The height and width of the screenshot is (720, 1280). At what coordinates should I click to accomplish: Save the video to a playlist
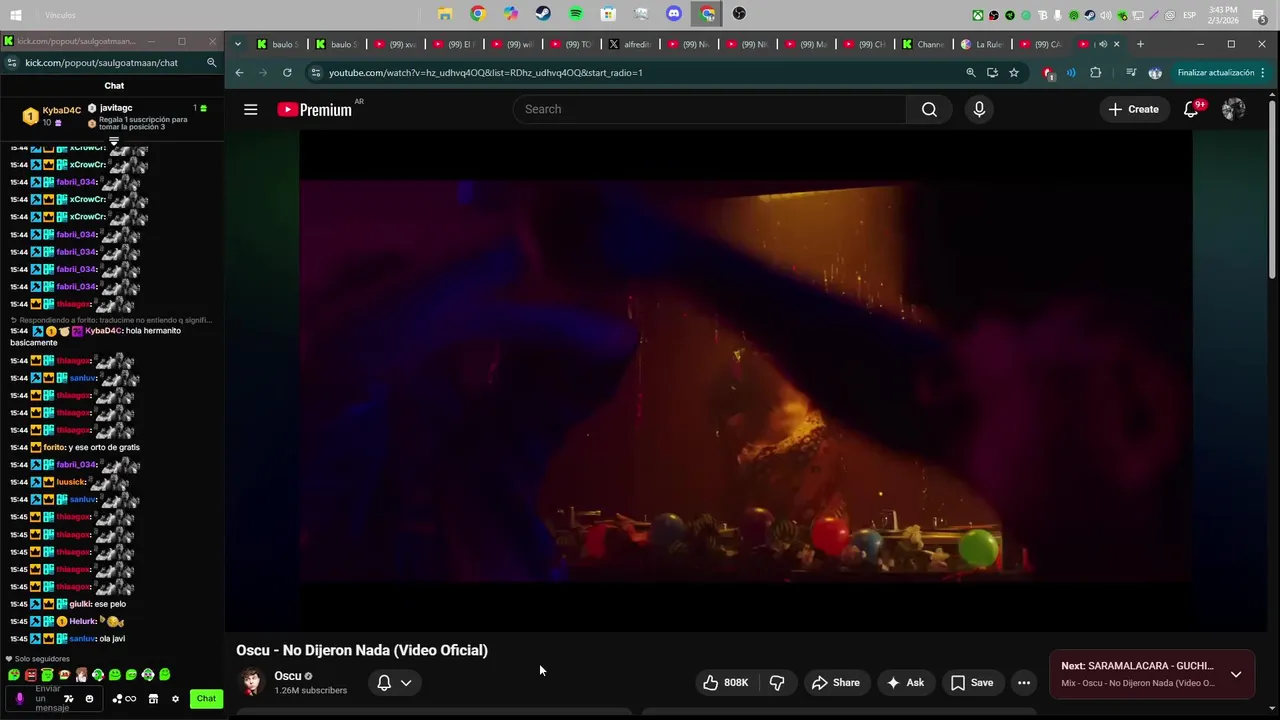coord(971,682)
